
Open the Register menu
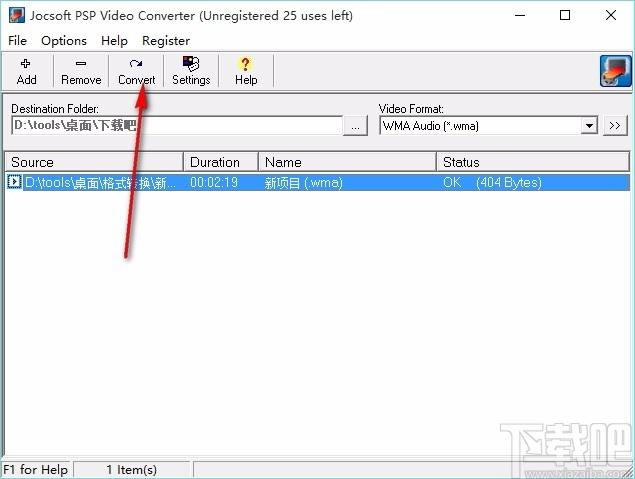coord(166,40)
